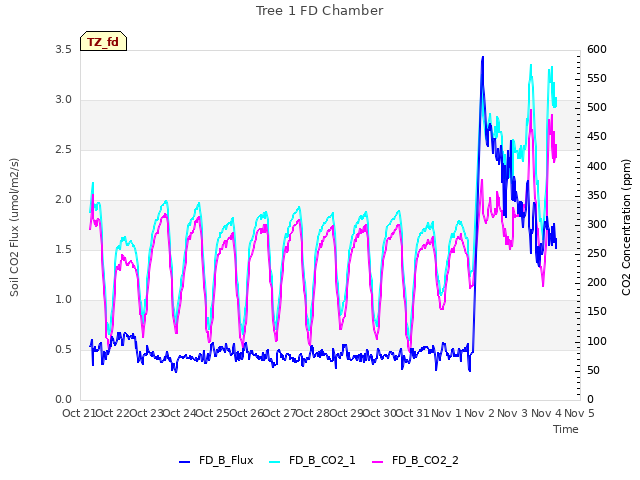Click the Nov 5 date tick label
Screen dimensions: 640x480
pyautogui.click(x=579, y=413)
